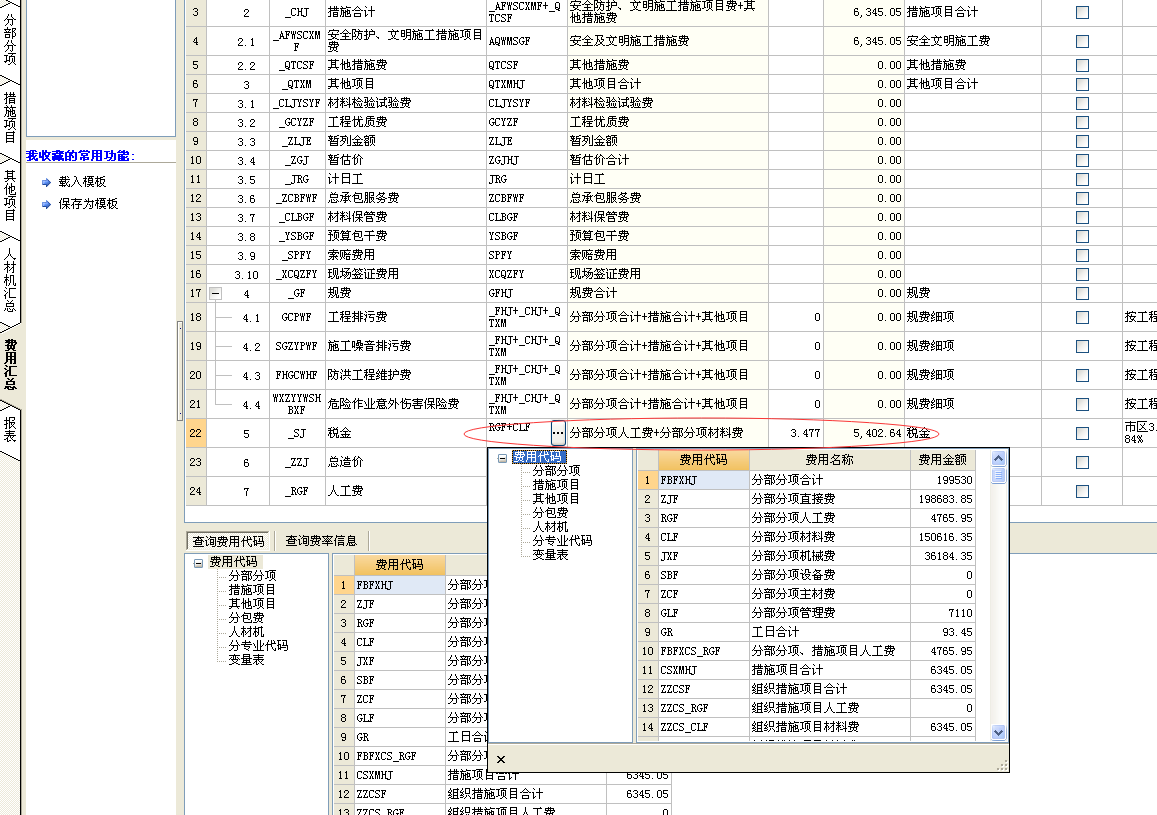Click 费用代码 header in bottom panel table
This screenshot has height=815, width=1157.
tap(399, 564)
